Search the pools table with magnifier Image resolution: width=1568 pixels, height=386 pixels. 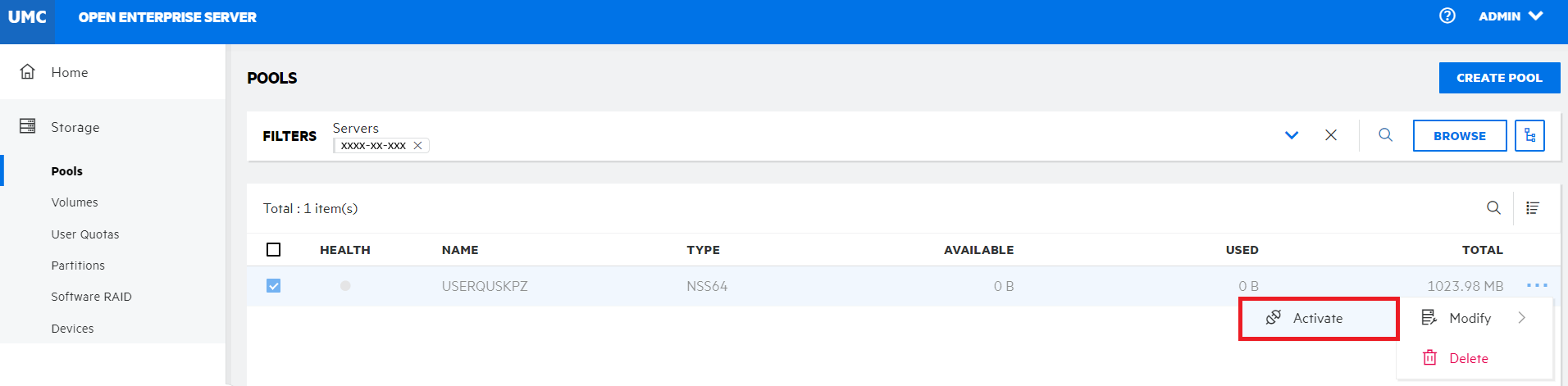pos(1494,208)
